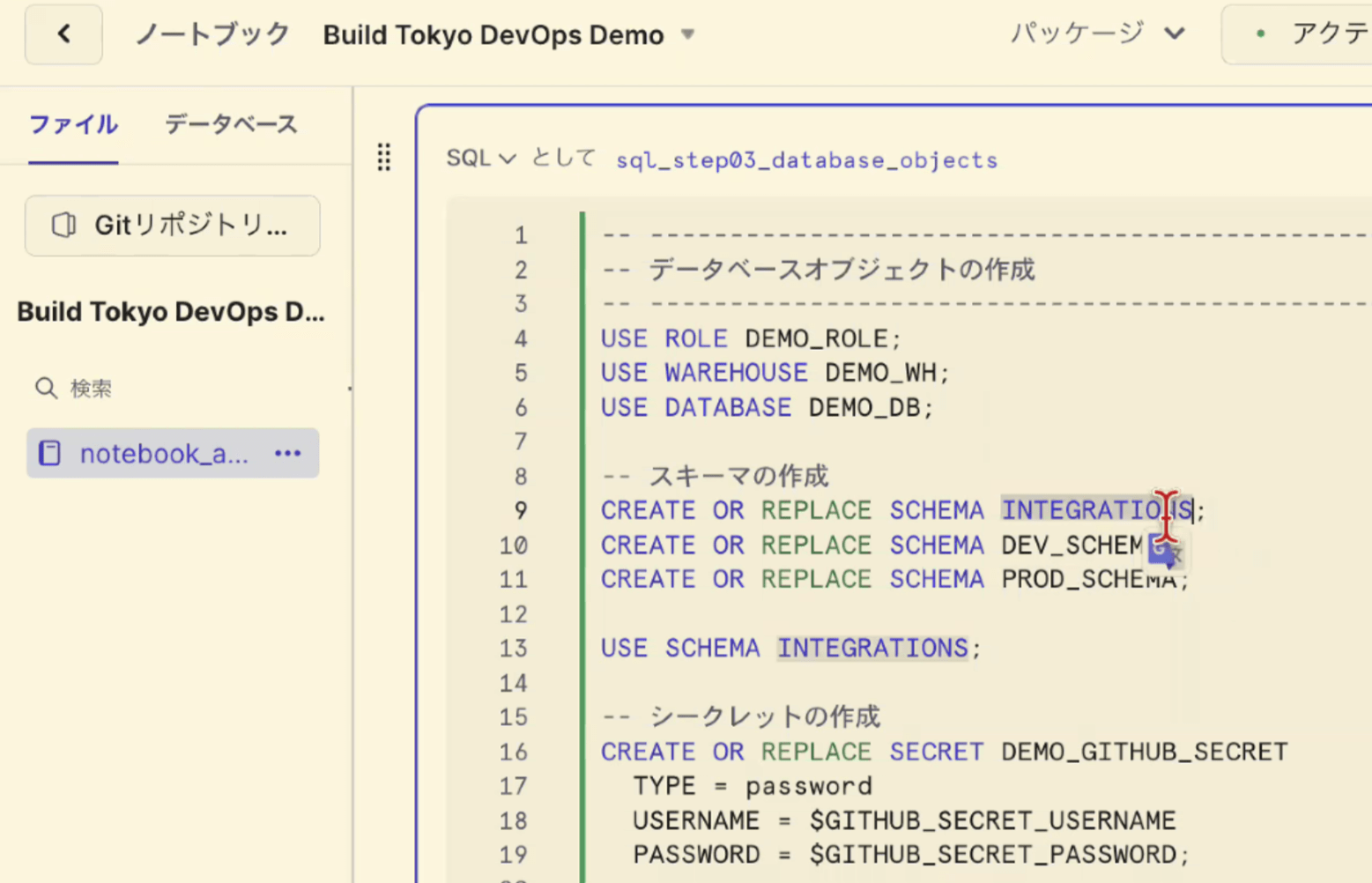Click $GITHUB_SECRET_PASSWORD on line 19
Viewport: 1372px width, 883px height.
point(993,855)
